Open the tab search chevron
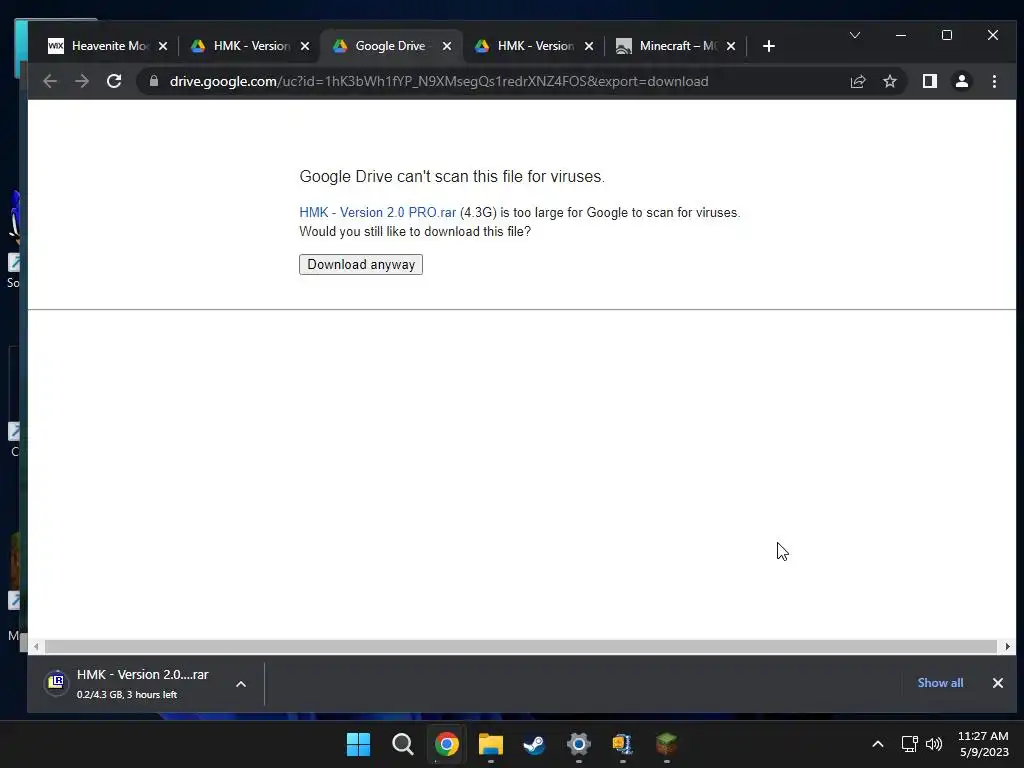Viewport: 1024px width, 768px height. tap(854, 35)
